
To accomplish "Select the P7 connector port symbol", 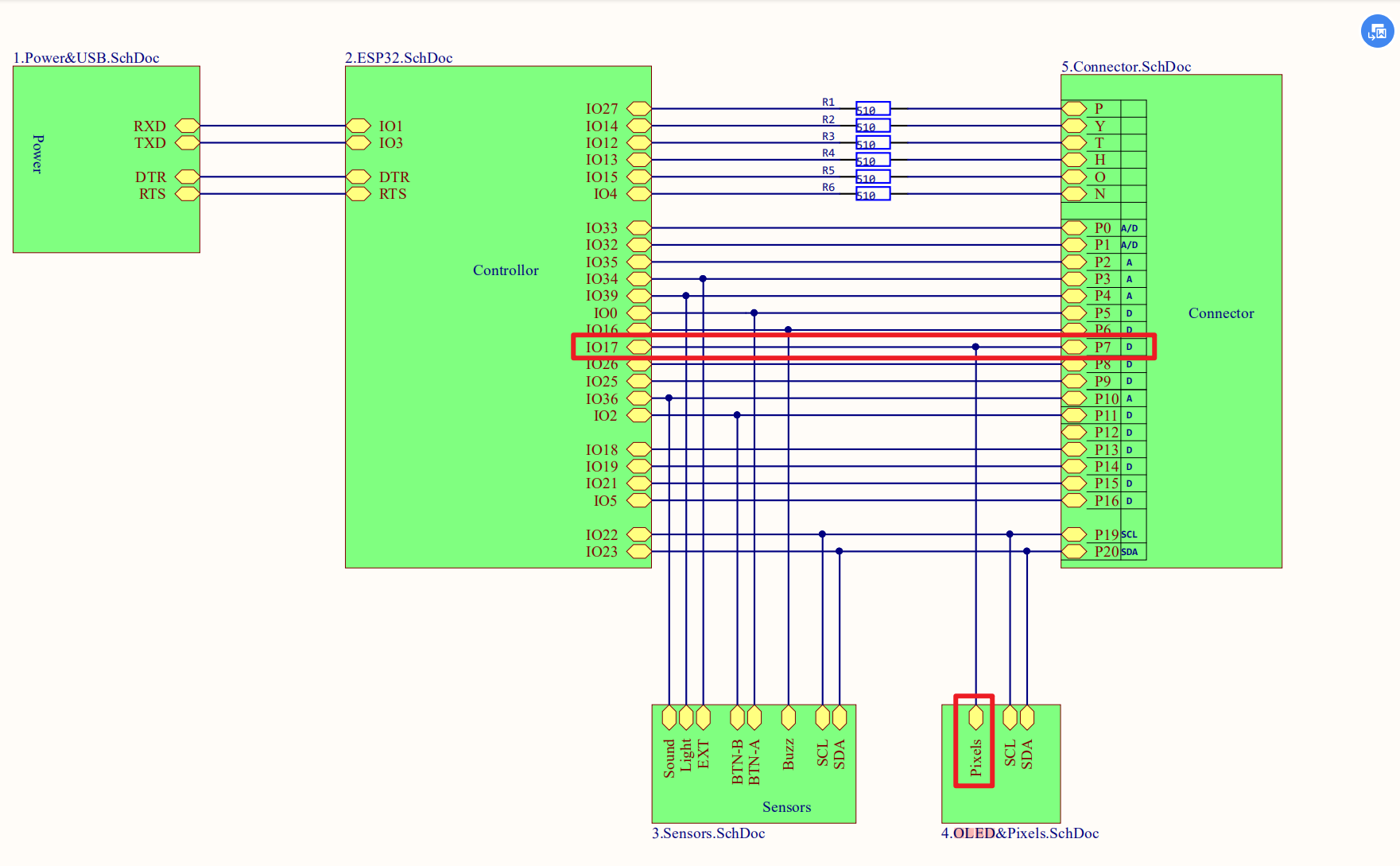I will 1074,347.
